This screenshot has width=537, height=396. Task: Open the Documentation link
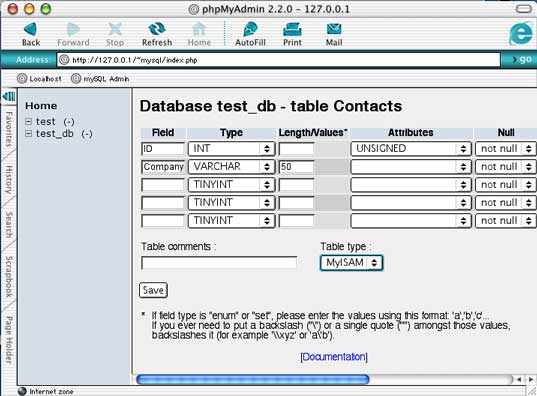coord(334,357)
